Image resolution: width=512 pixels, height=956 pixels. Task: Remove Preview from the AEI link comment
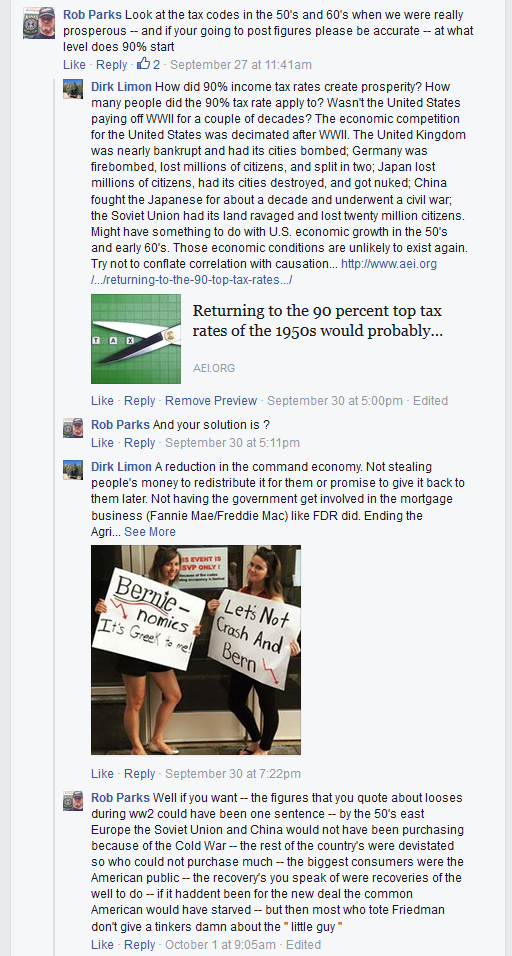211,401
